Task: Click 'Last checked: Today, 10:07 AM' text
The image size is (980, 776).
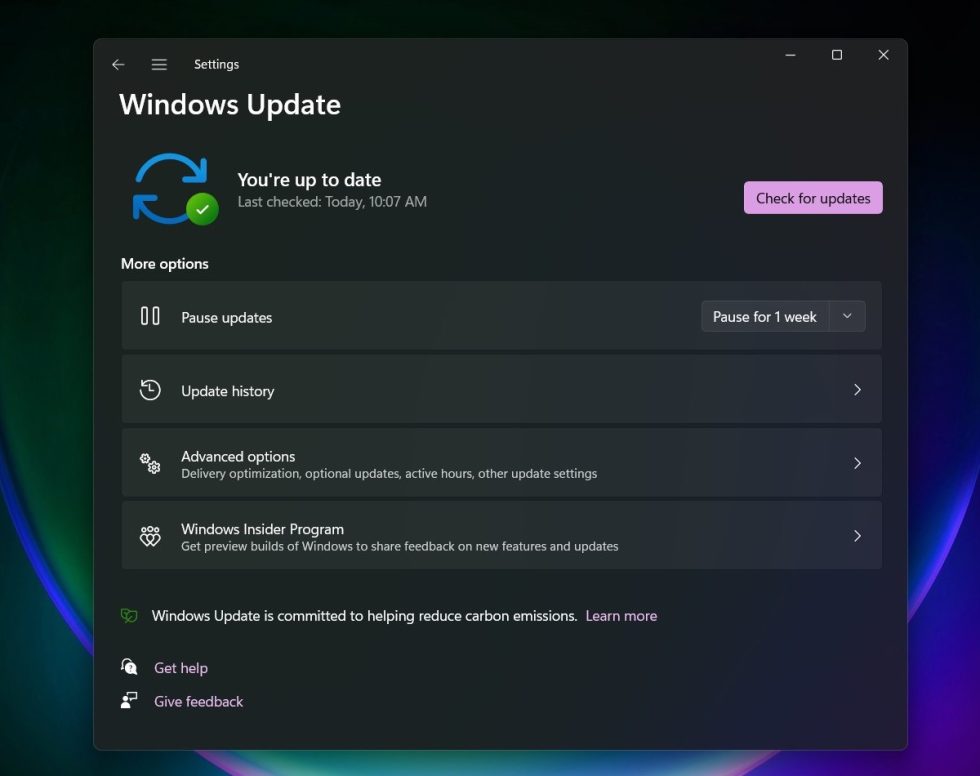Action: 332,202
